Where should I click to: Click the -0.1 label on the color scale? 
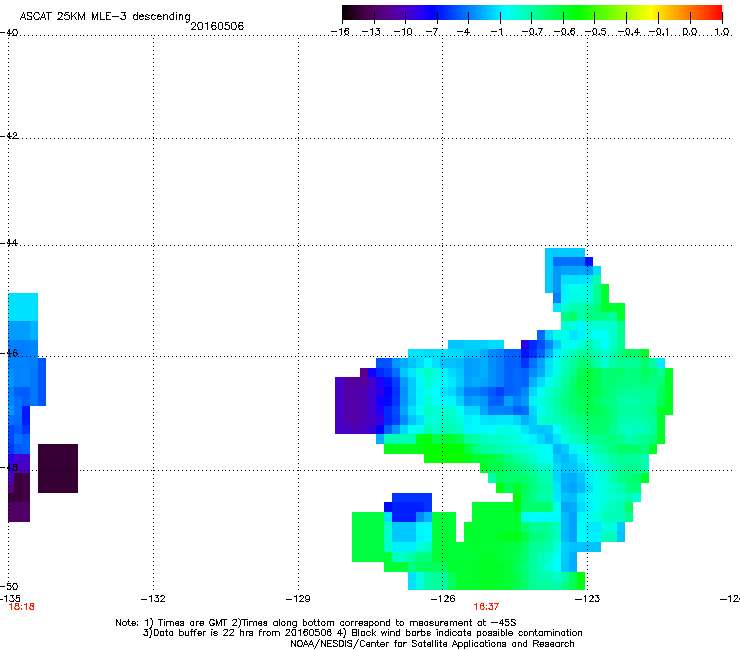[x=659, y=32]
